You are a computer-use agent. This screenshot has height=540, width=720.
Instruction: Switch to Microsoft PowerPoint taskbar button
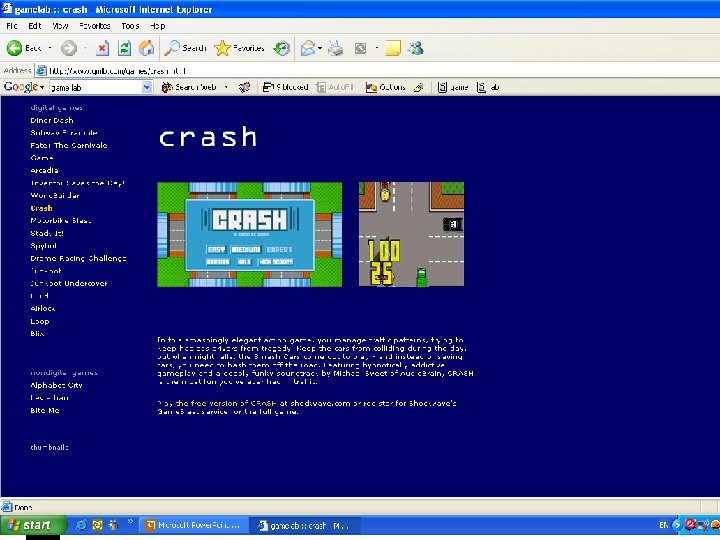(x=193, y=525)
